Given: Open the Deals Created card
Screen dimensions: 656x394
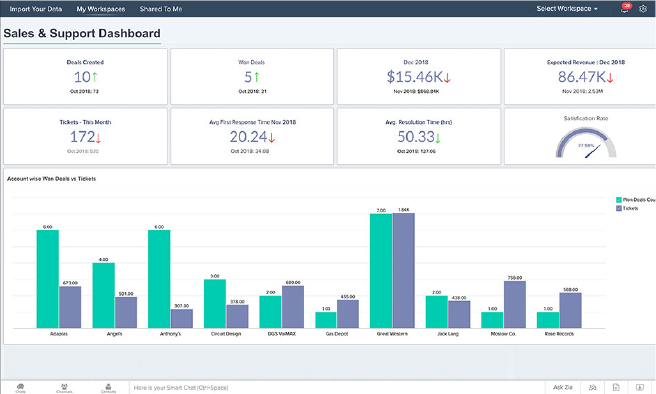Looking at the screenshot, I should 85,77.
